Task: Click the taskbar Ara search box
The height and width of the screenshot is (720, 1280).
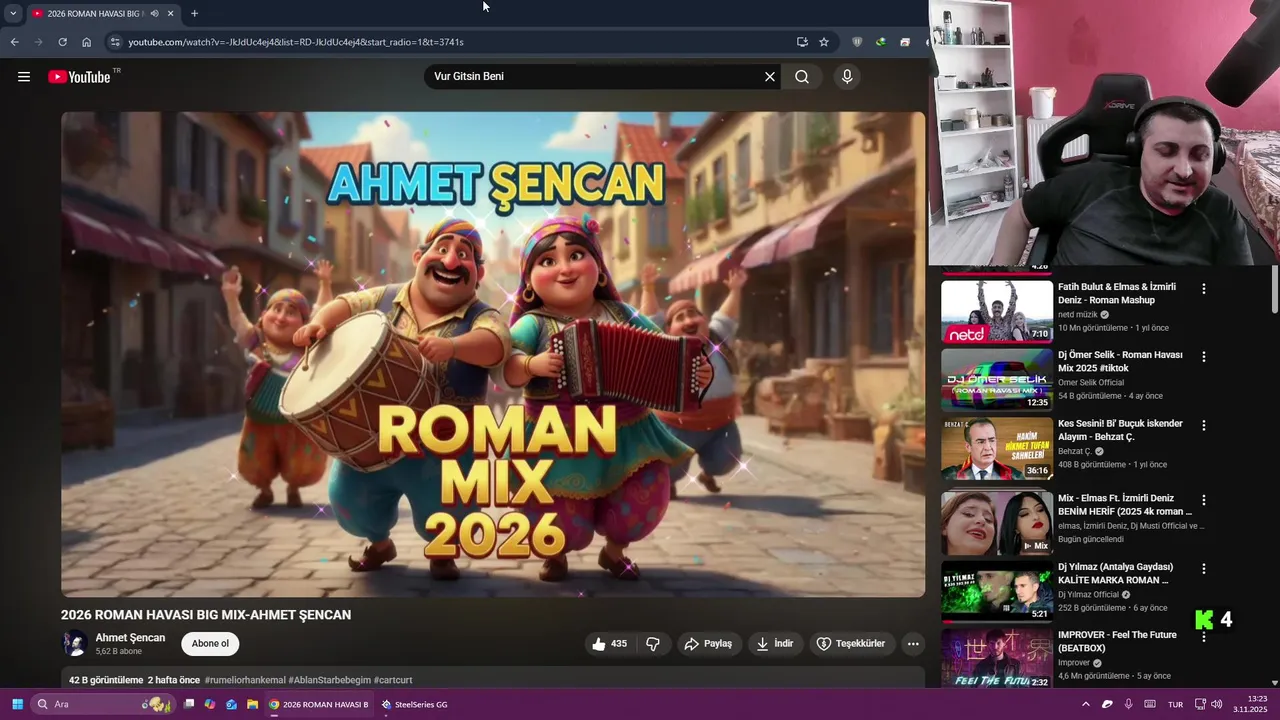Action: [103, 704]
